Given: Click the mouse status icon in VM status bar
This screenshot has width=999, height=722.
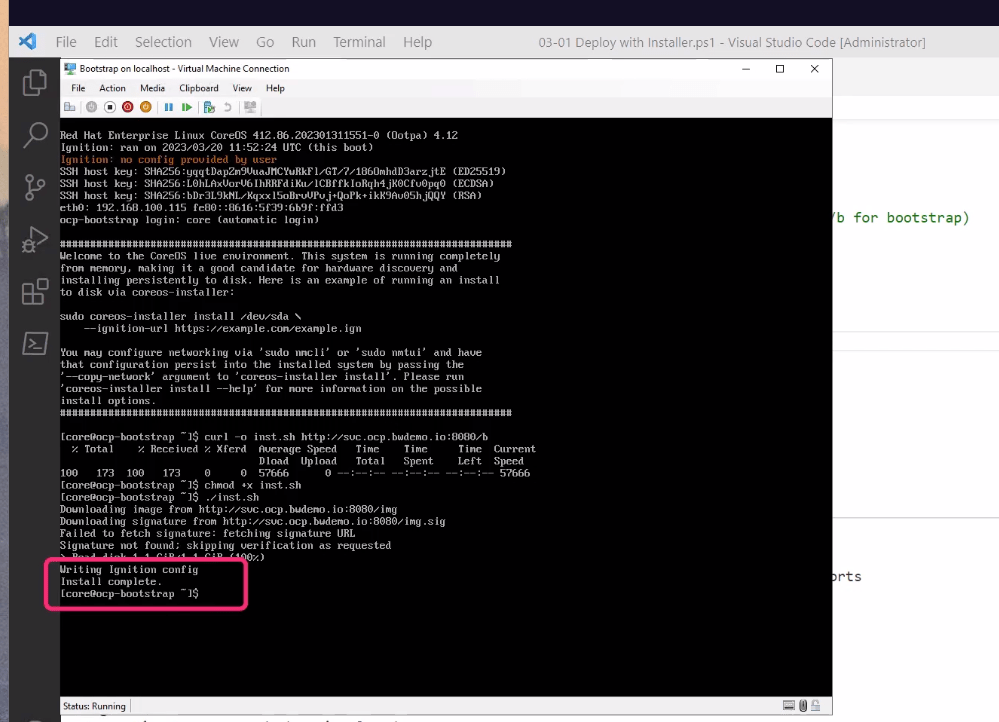Looking at the screenshot, I should point(803,705).
